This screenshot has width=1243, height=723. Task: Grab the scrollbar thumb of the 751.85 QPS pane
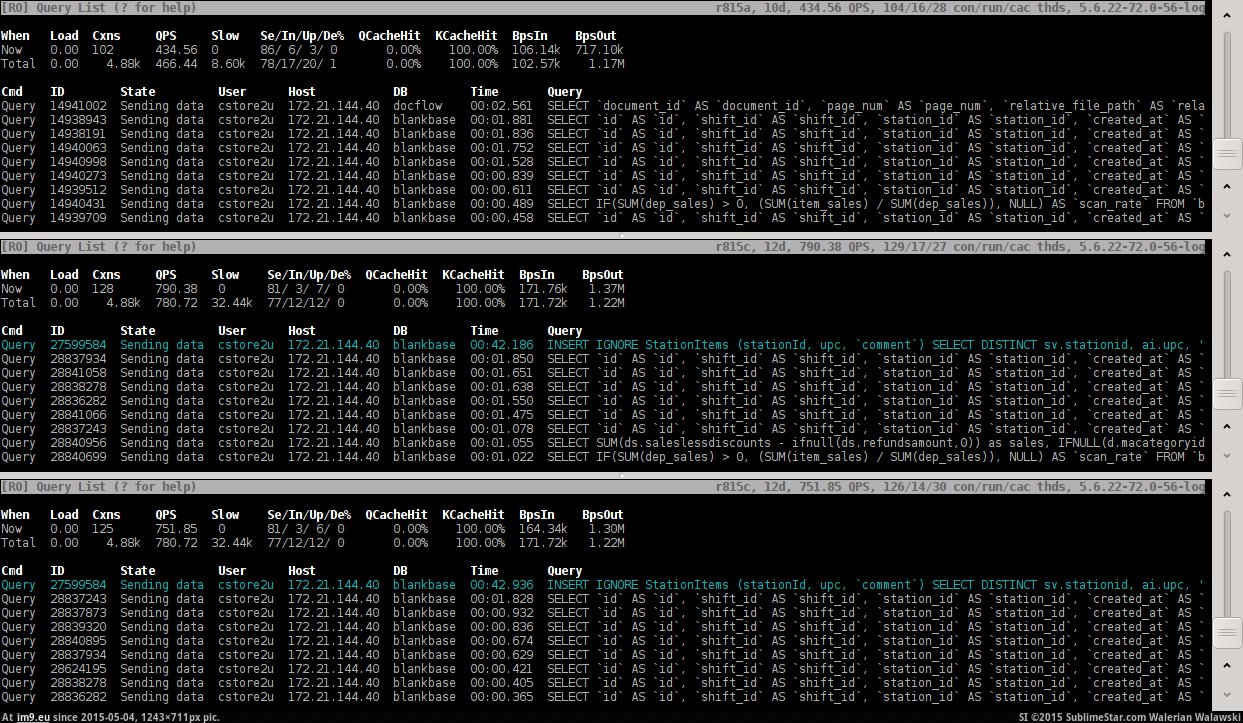1226,633
